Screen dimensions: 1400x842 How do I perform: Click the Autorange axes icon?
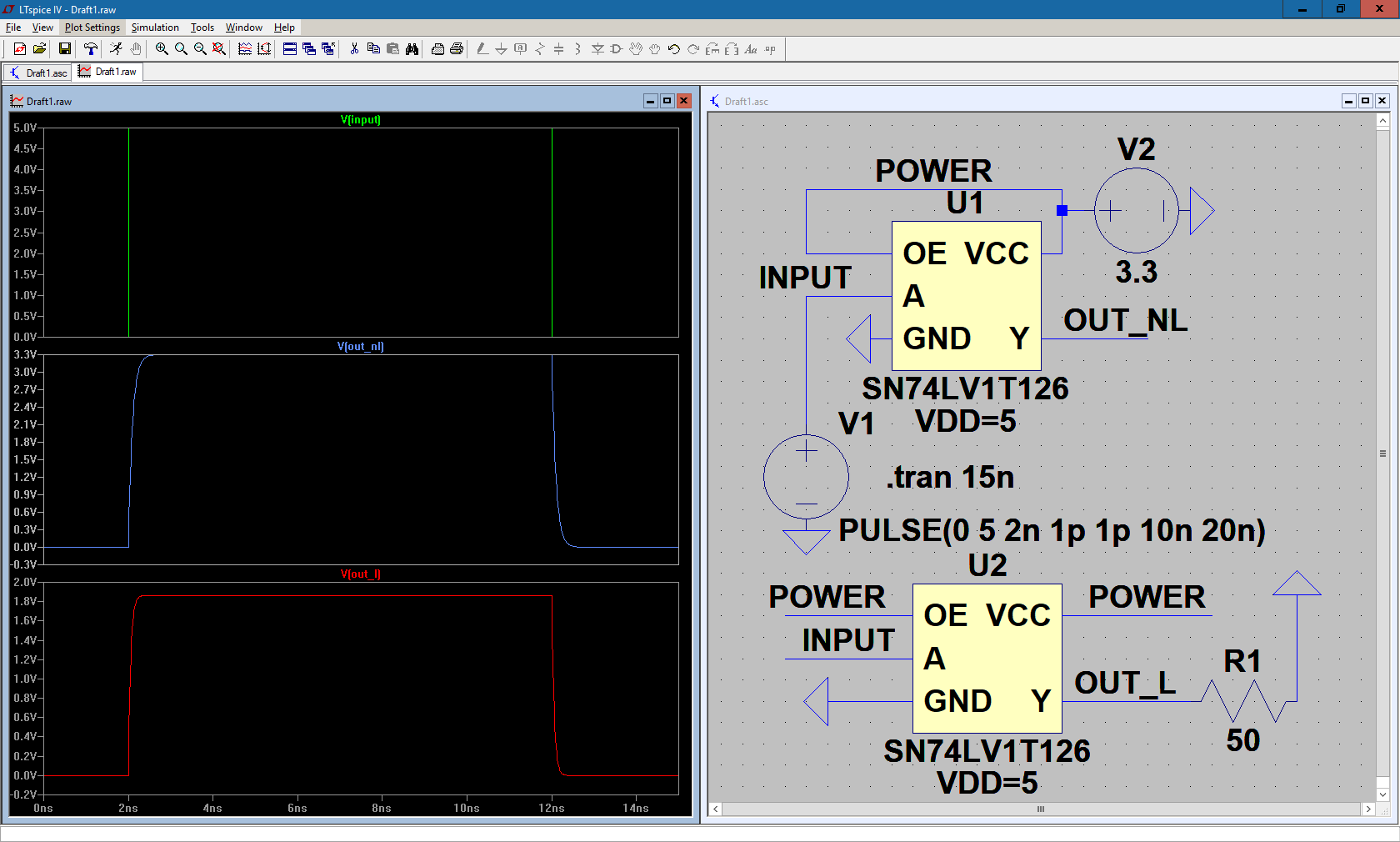click(264, 49)
